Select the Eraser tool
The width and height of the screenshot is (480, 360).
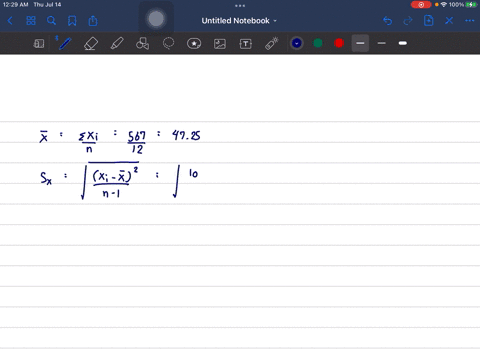pos(91,44)
